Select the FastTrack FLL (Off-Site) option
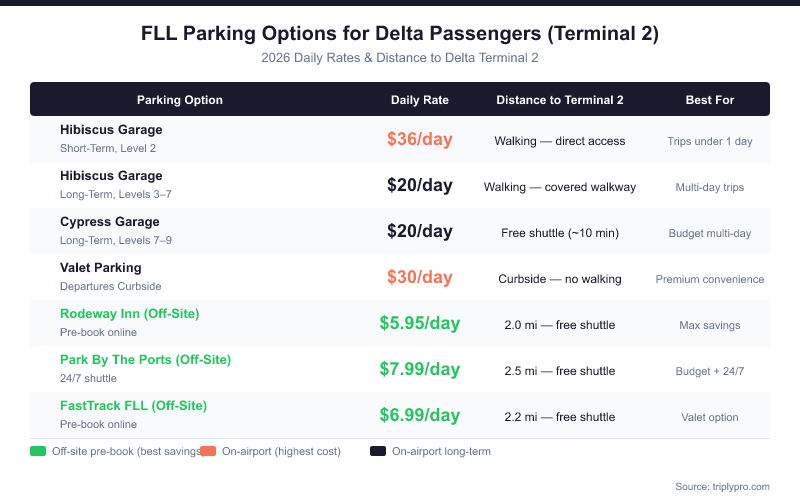The image size is (800, 500). click(x=133, y=406)
